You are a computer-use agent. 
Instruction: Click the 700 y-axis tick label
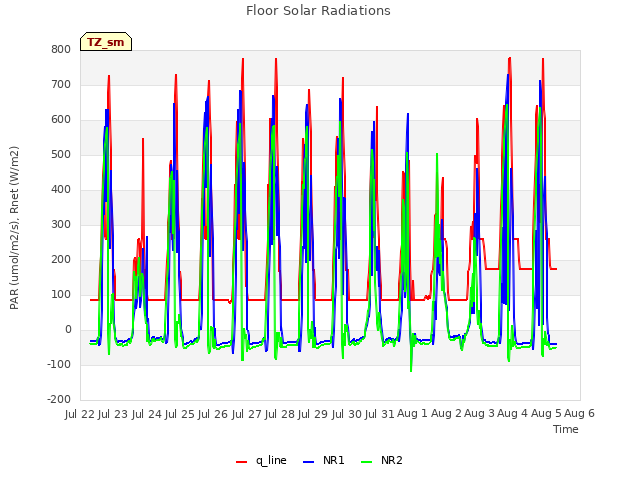tap(61, 85)
